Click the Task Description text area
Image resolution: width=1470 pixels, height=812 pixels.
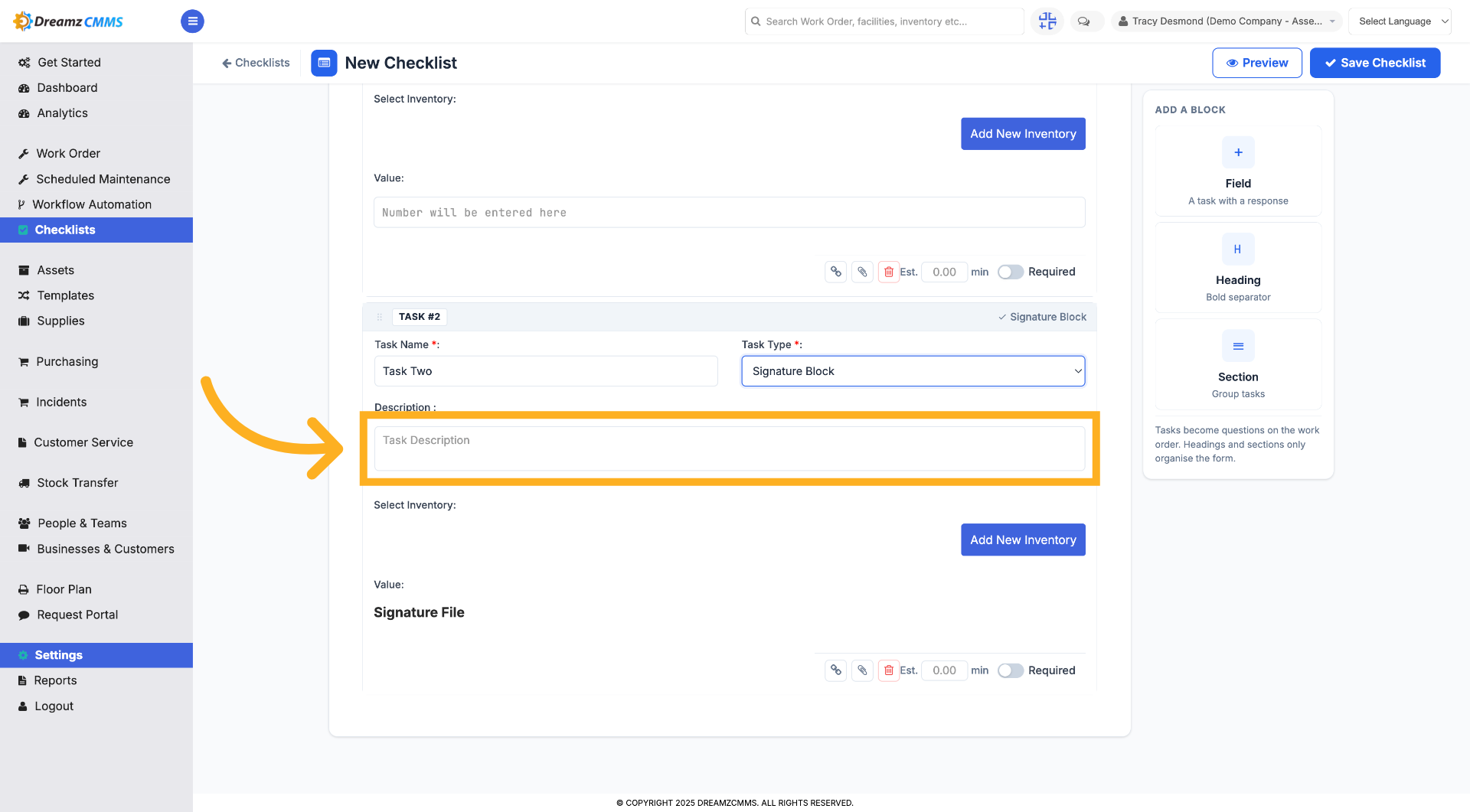tap(730, 448)
